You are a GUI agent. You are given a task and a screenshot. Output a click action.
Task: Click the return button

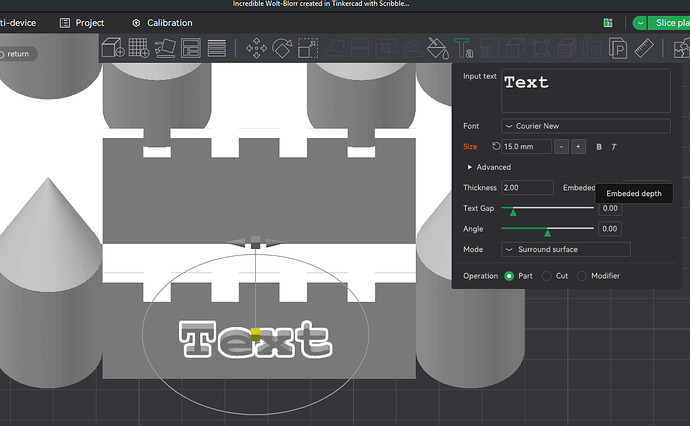click(x=18, y=54)
